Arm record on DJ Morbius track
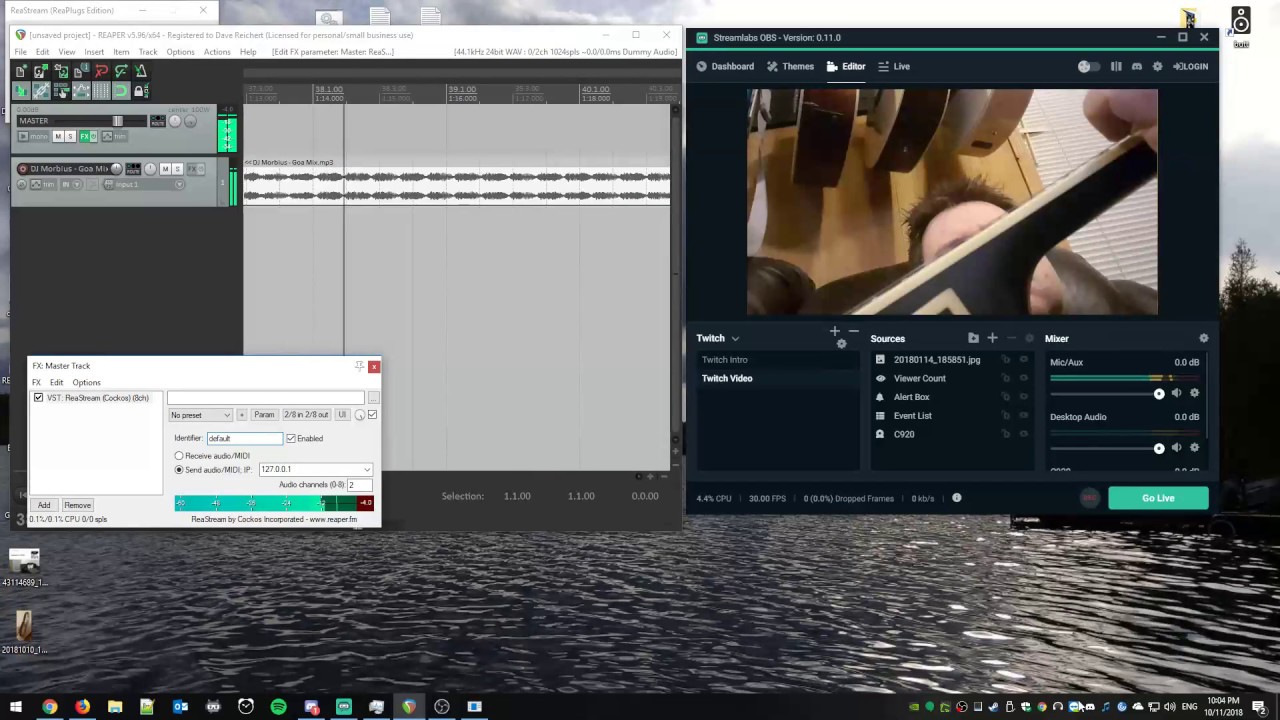 (x=23, y=169)
